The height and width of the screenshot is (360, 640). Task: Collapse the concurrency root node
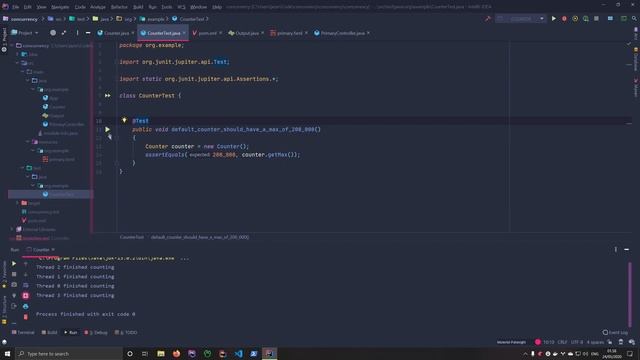[12, 46]
